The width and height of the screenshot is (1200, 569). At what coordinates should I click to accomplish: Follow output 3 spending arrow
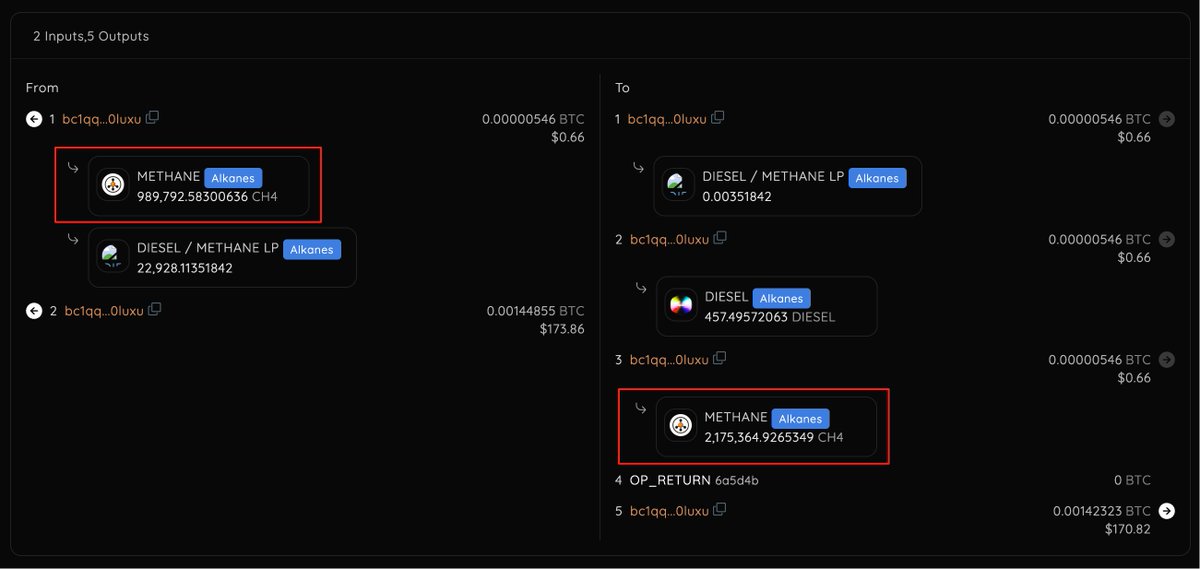pos(1166,359)
